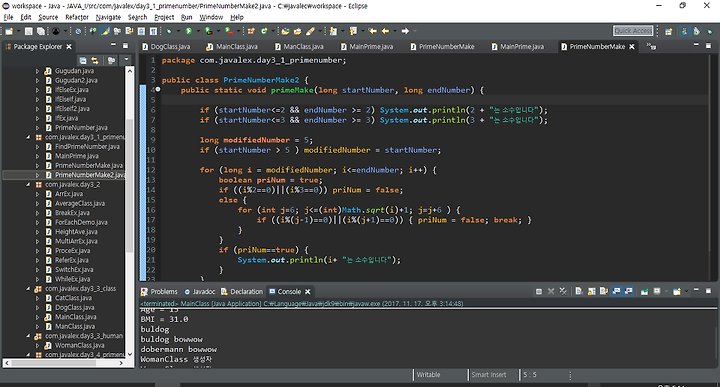Click Remove All Terminated Launches double-X icon
This screenshot has width=720, height=387.
click(563, 292)
